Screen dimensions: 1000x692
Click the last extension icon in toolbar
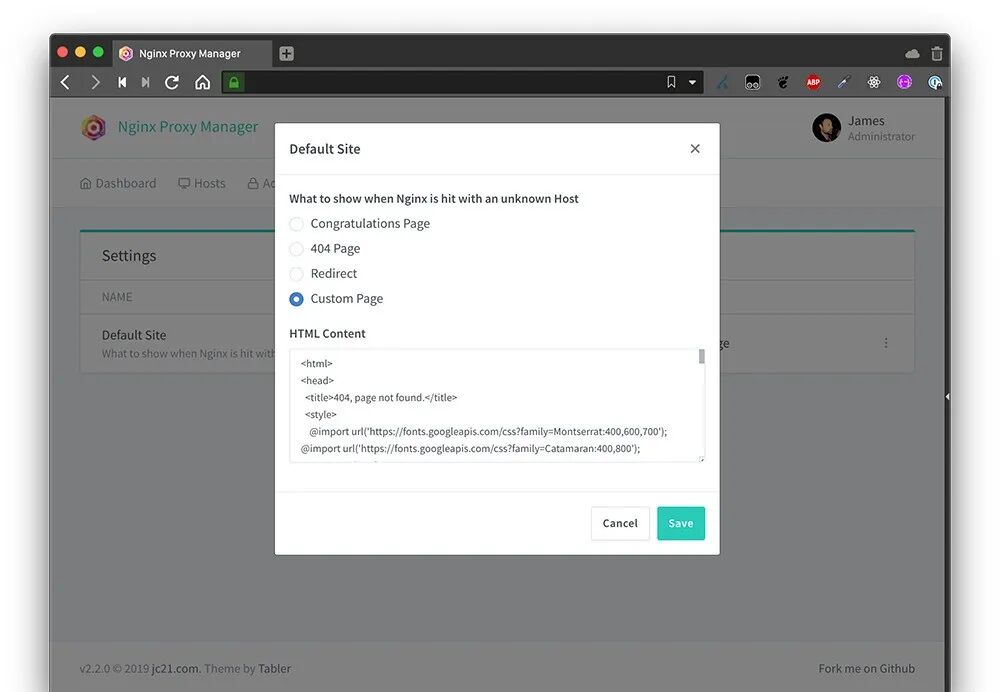tap(935, 82)
